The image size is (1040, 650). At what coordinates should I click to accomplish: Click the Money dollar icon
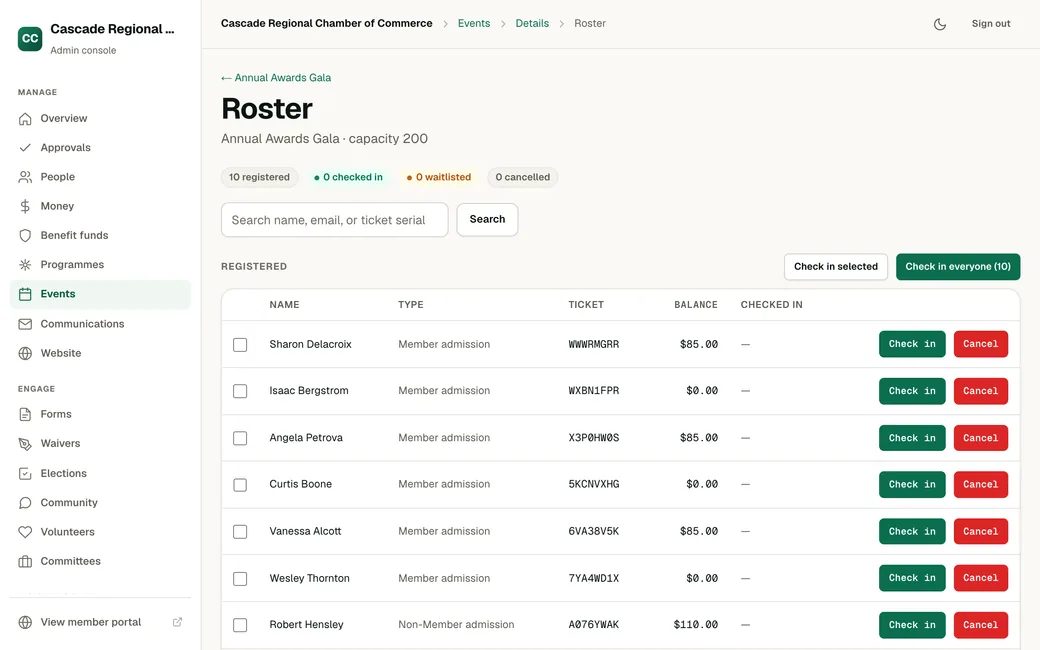25,206
